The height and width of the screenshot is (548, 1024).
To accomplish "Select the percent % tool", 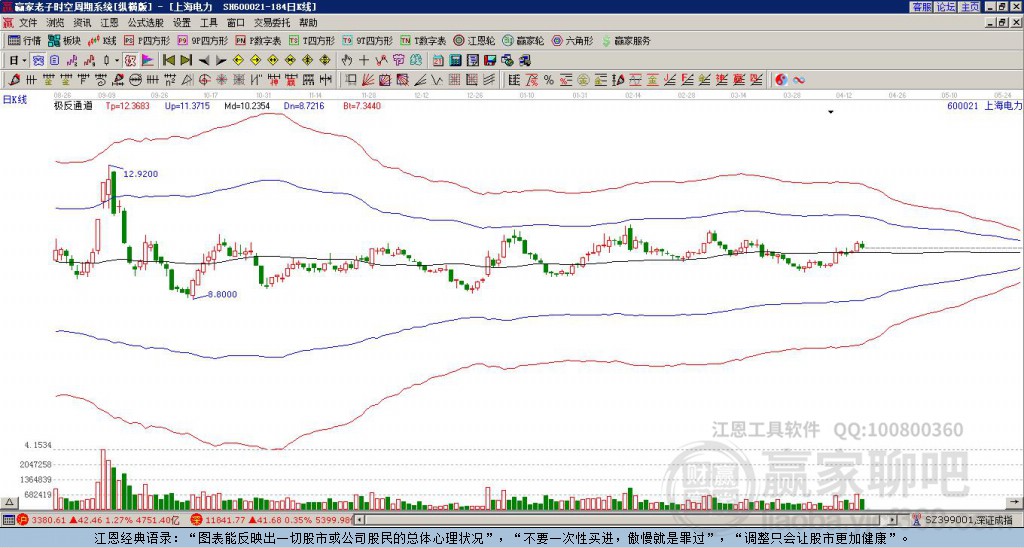I will click(x=549, y=80).
